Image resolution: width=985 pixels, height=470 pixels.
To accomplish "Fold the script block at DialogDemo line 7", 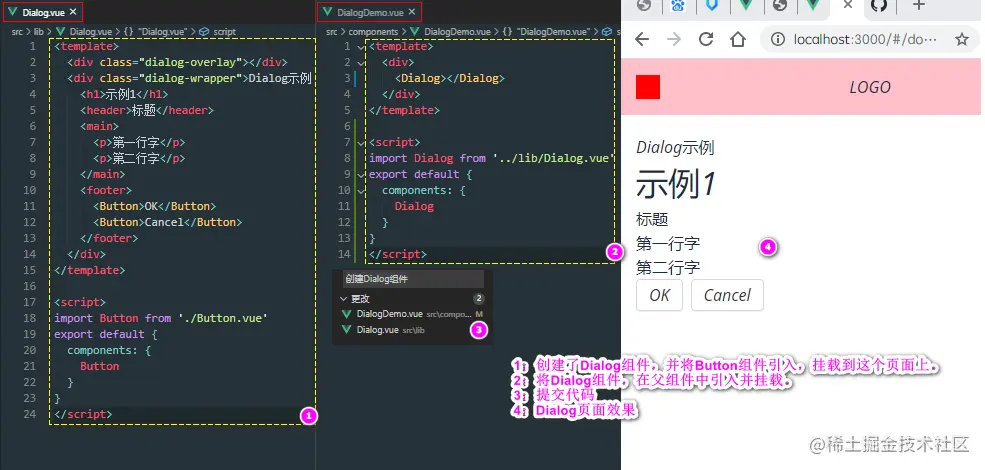I will tap(361, 143).
